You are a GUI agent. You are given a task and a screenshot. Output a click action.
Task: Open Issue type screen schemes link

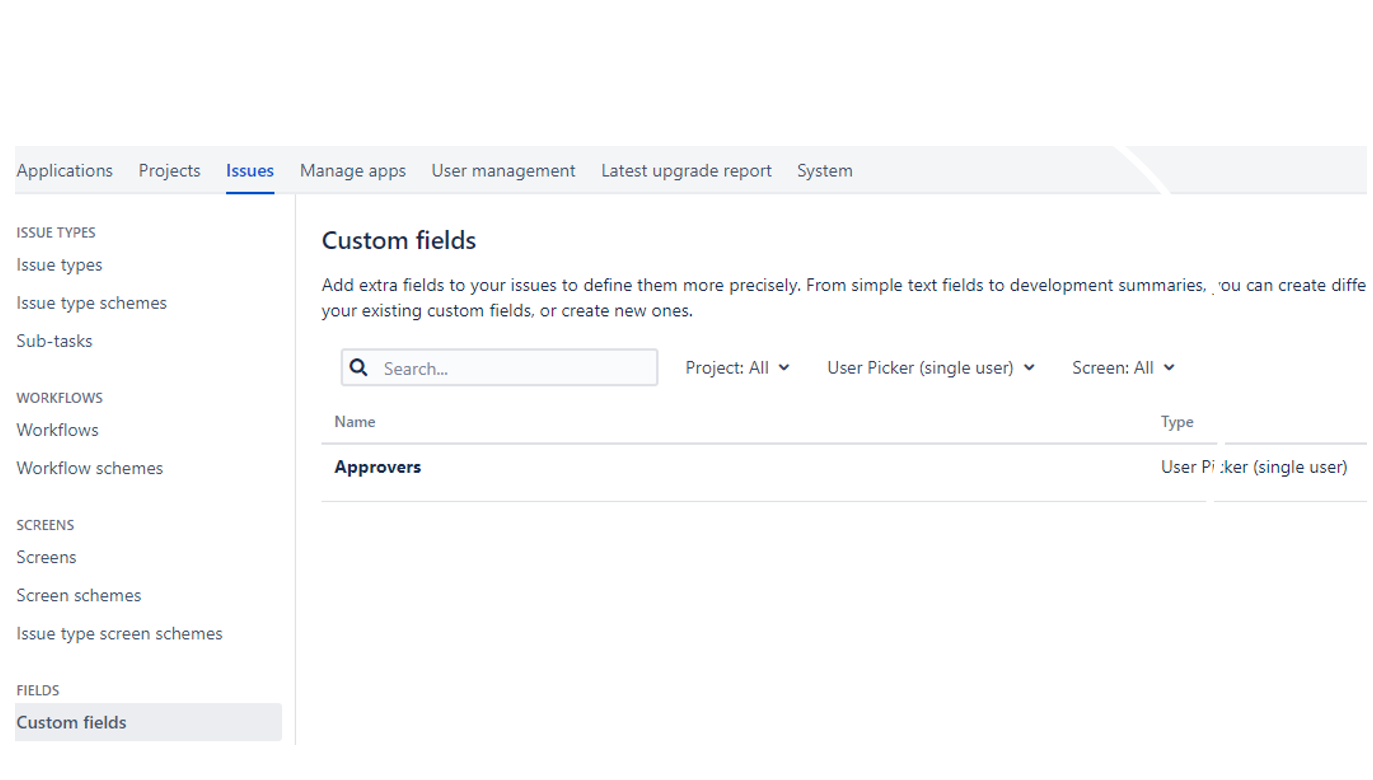click(119, 633)
